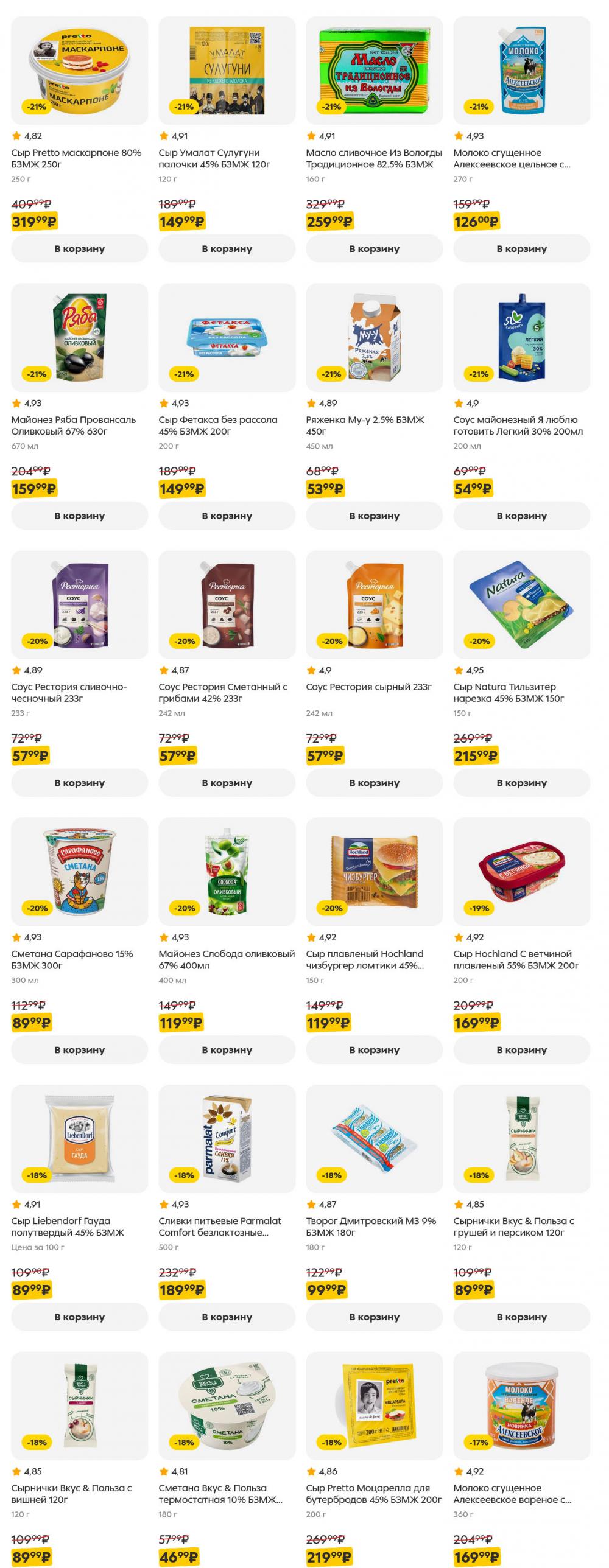The height and width of the screenshot is (1568, 609).
Task: Open Dmitrovsky tvorog 9% title link
Action: (x=371, y=1227)
